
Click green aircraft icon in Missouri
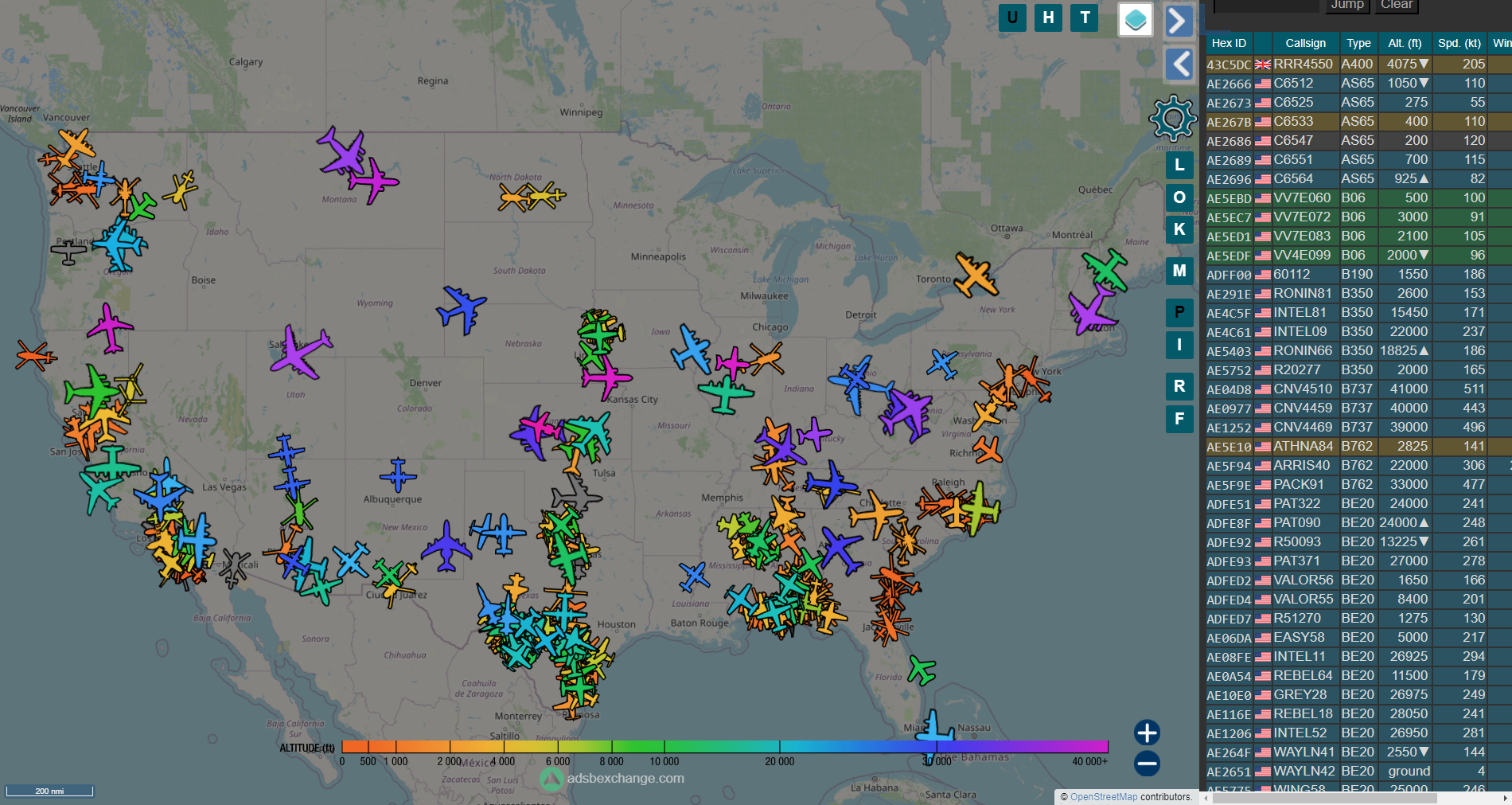[x=725, y=393]
